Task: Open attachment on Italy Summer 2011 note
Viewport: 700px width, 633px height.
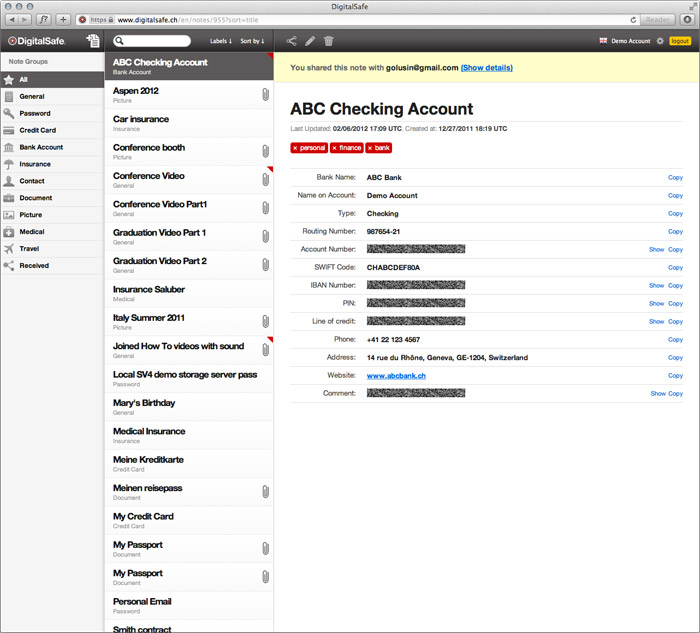Action: click(266, 321)
